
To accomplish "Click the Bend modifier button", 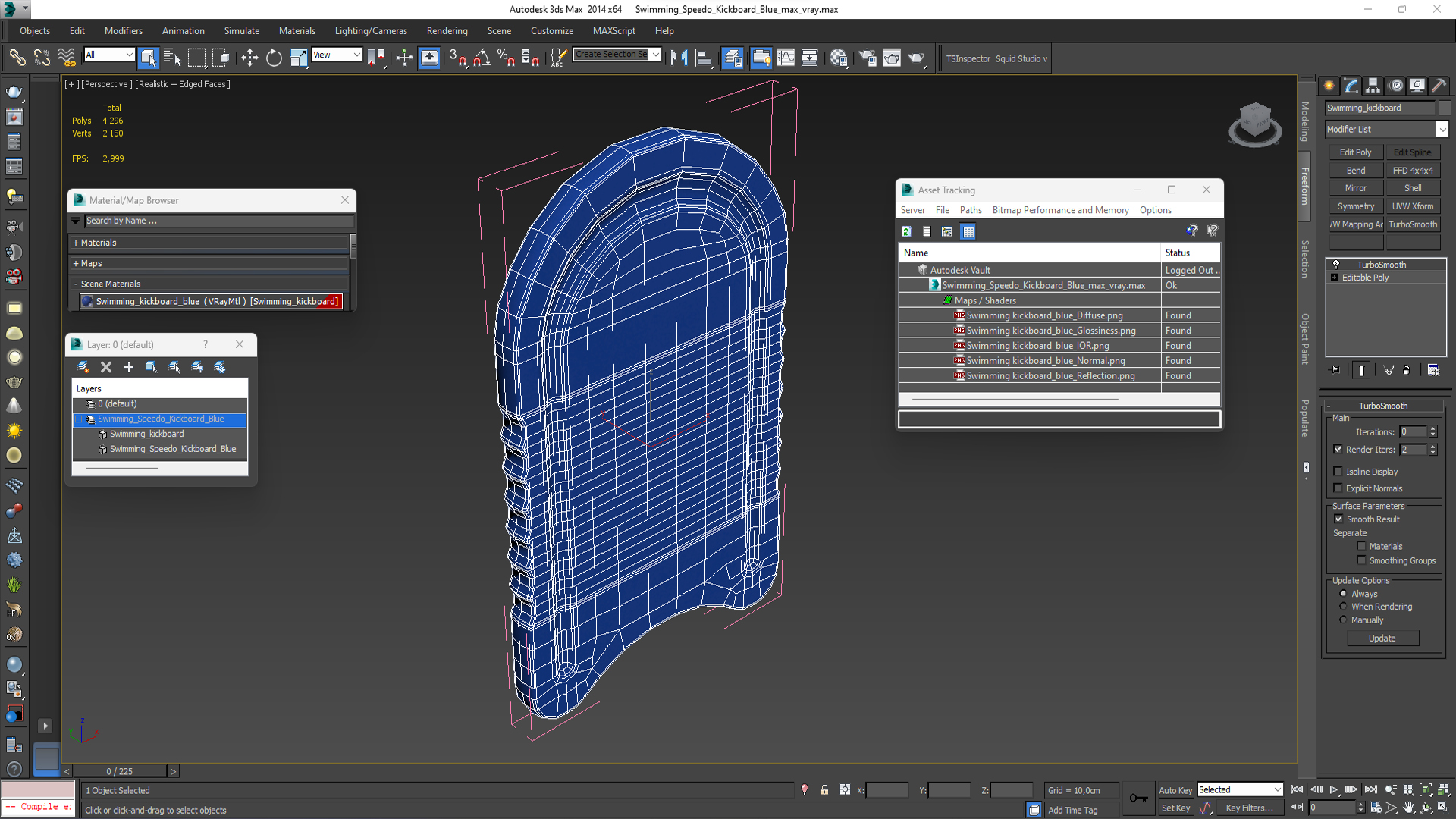I will click(x=1355, y=171).
